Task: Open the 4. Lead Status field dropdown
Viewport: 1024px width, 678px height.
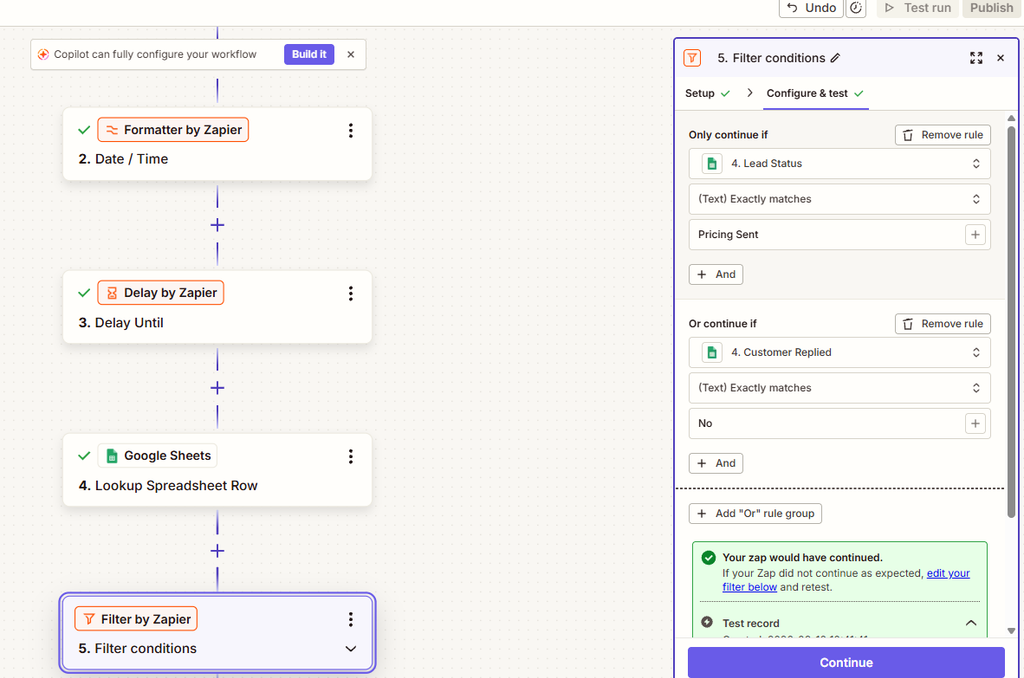Action: [x=840, y=163]
